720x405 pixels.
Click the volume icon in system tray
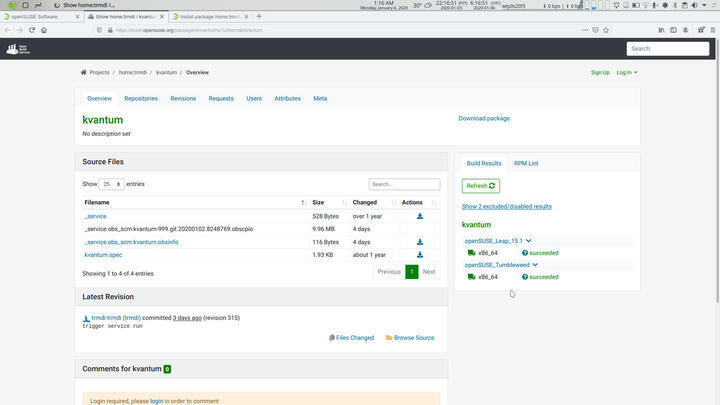coord(694,5)
